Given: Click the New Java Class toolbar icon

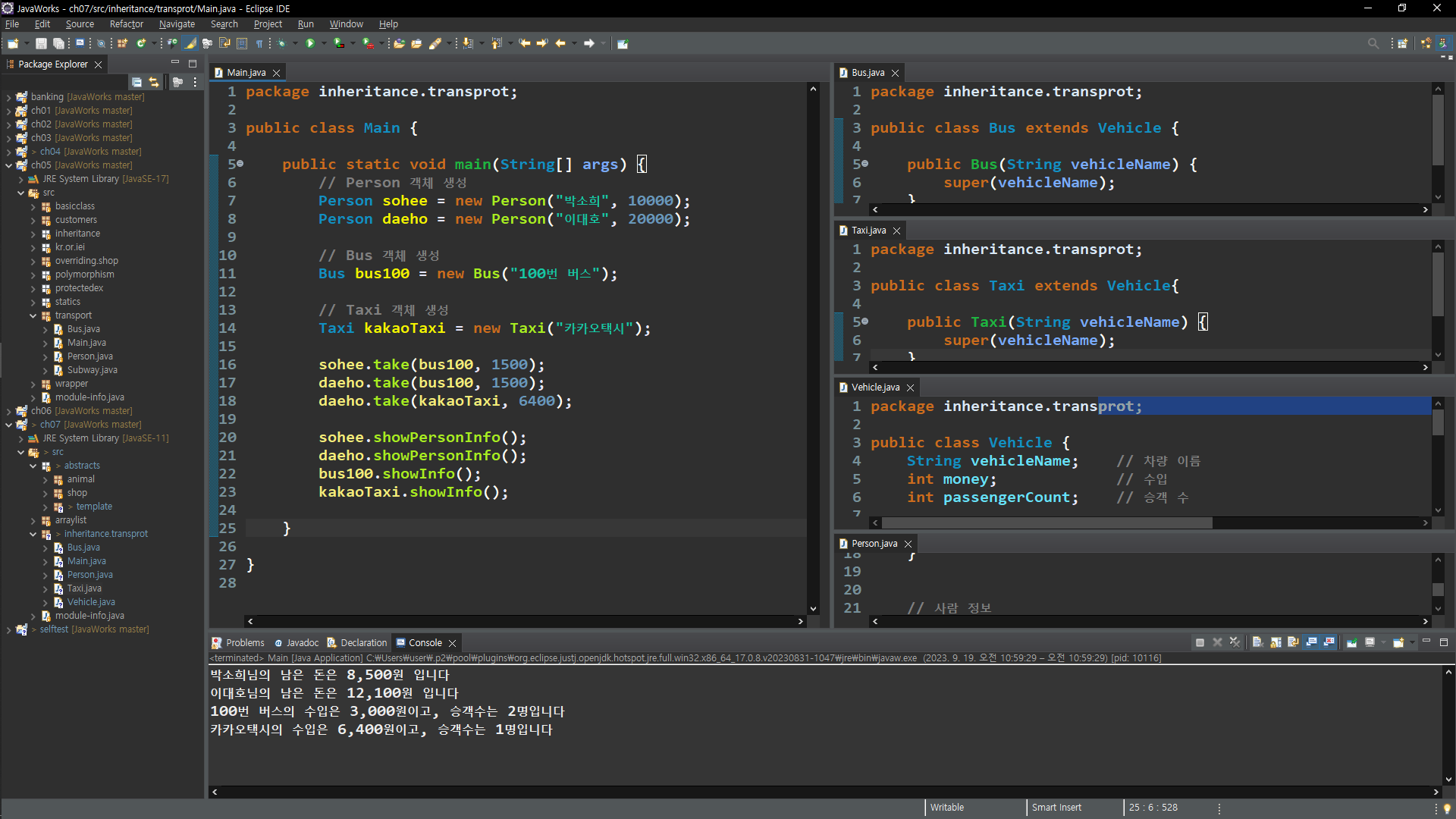Looking at the screenshot, I should [x=141, y=43].
